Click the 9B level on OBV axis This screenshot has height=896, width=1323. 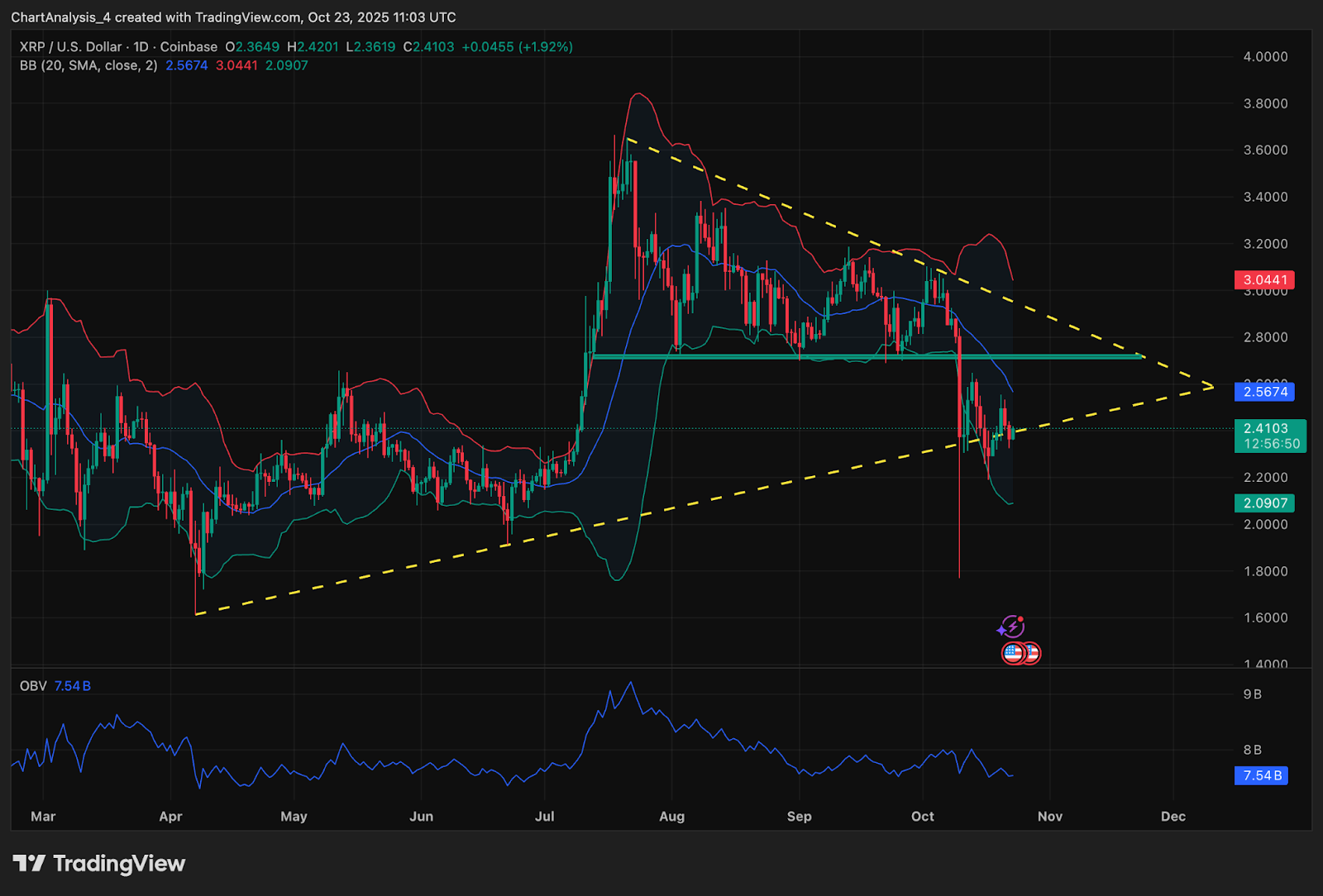(1252, 694)
